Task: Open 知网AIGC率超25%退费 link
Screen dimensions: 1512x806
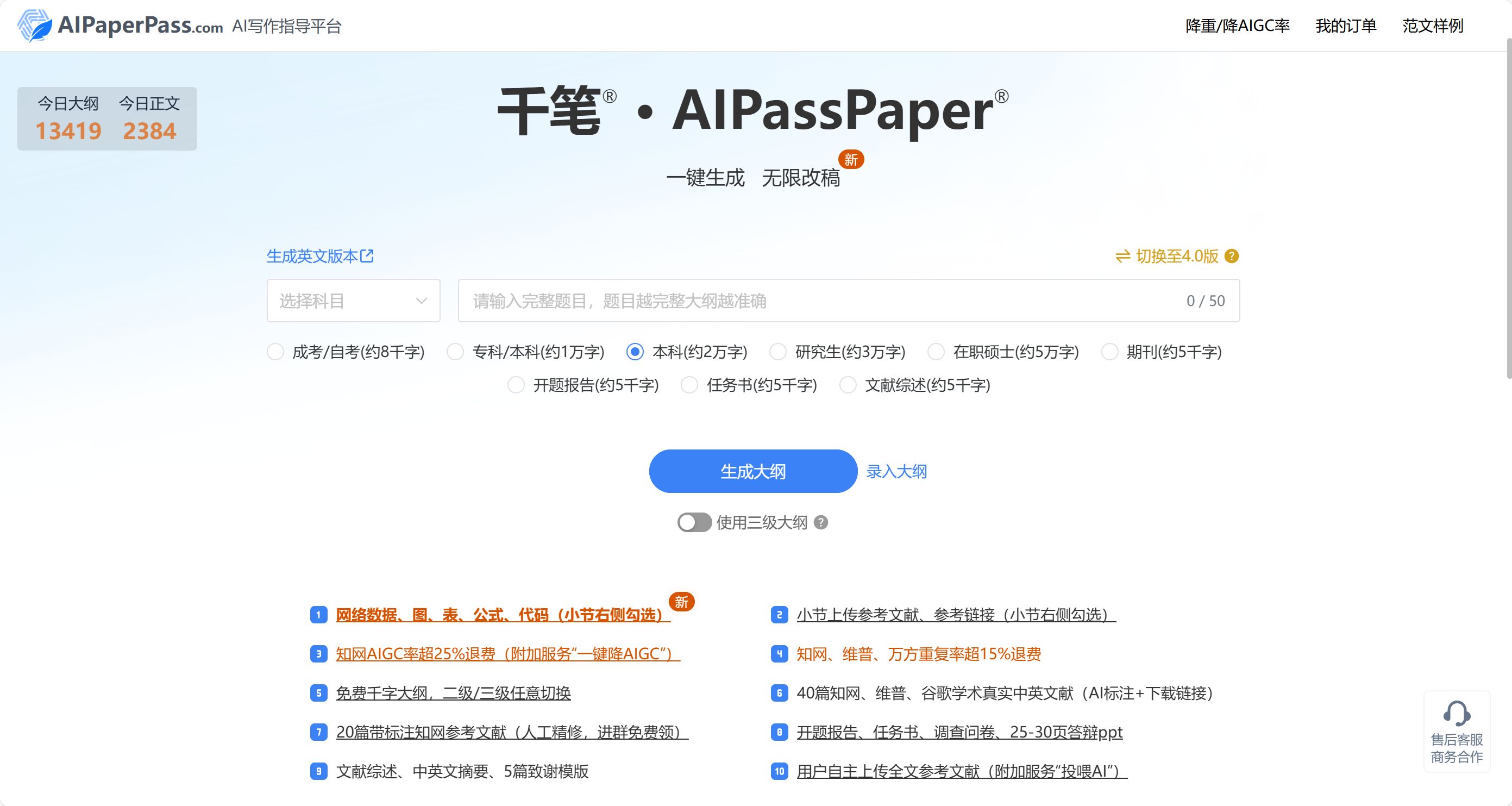Action: click(x=508, y=654)
